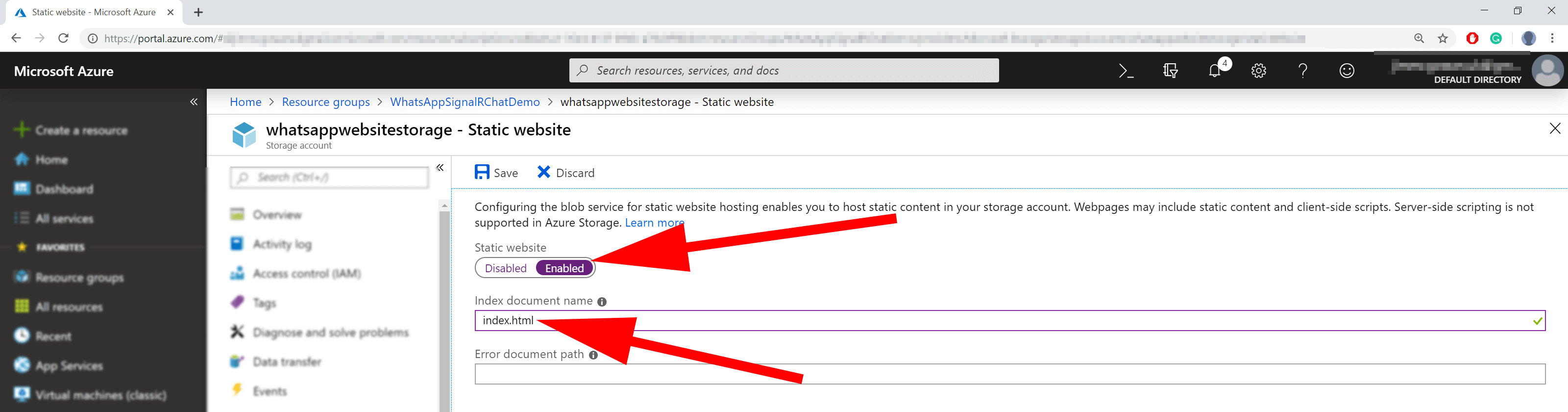The image size is (1568, 412).
Task: Open Chrome profile avatar
Action: coord(1528,38)
